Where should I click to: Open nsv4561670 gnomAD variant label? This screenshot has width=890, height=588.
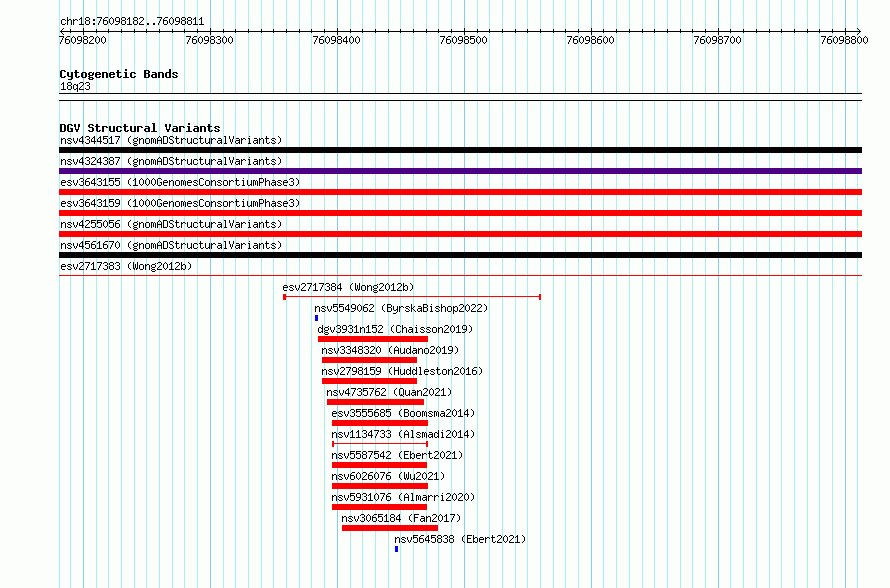point(171,245)
